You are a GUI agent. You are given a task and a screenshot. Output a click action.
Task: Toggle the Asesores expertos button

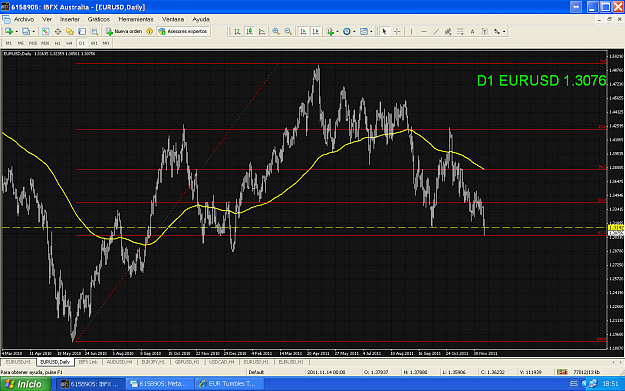point(183,31)
